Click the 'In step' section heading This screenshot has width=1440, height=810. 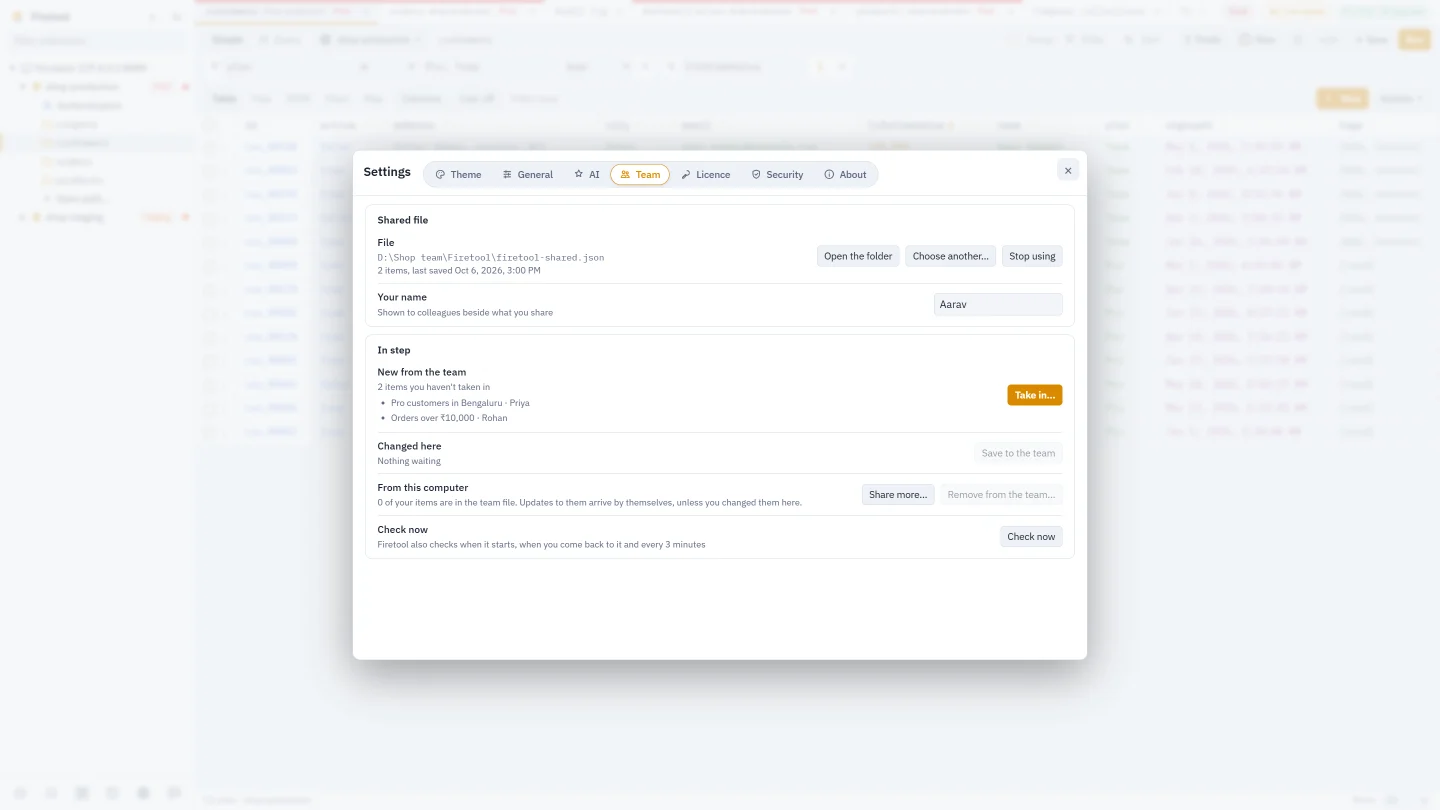(x=394, y=350)
